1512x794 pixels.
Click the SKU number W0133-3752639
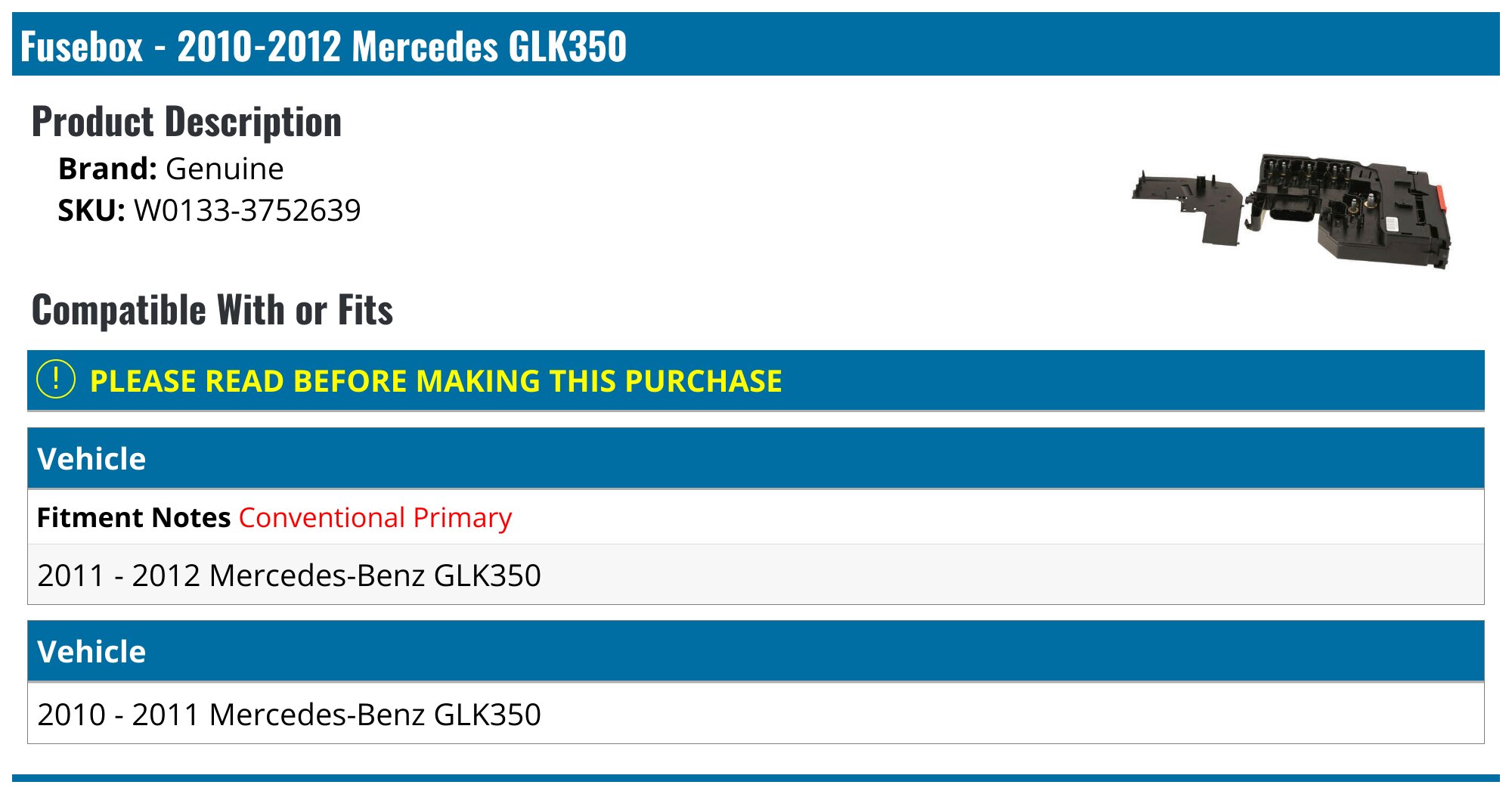[247, 210]
